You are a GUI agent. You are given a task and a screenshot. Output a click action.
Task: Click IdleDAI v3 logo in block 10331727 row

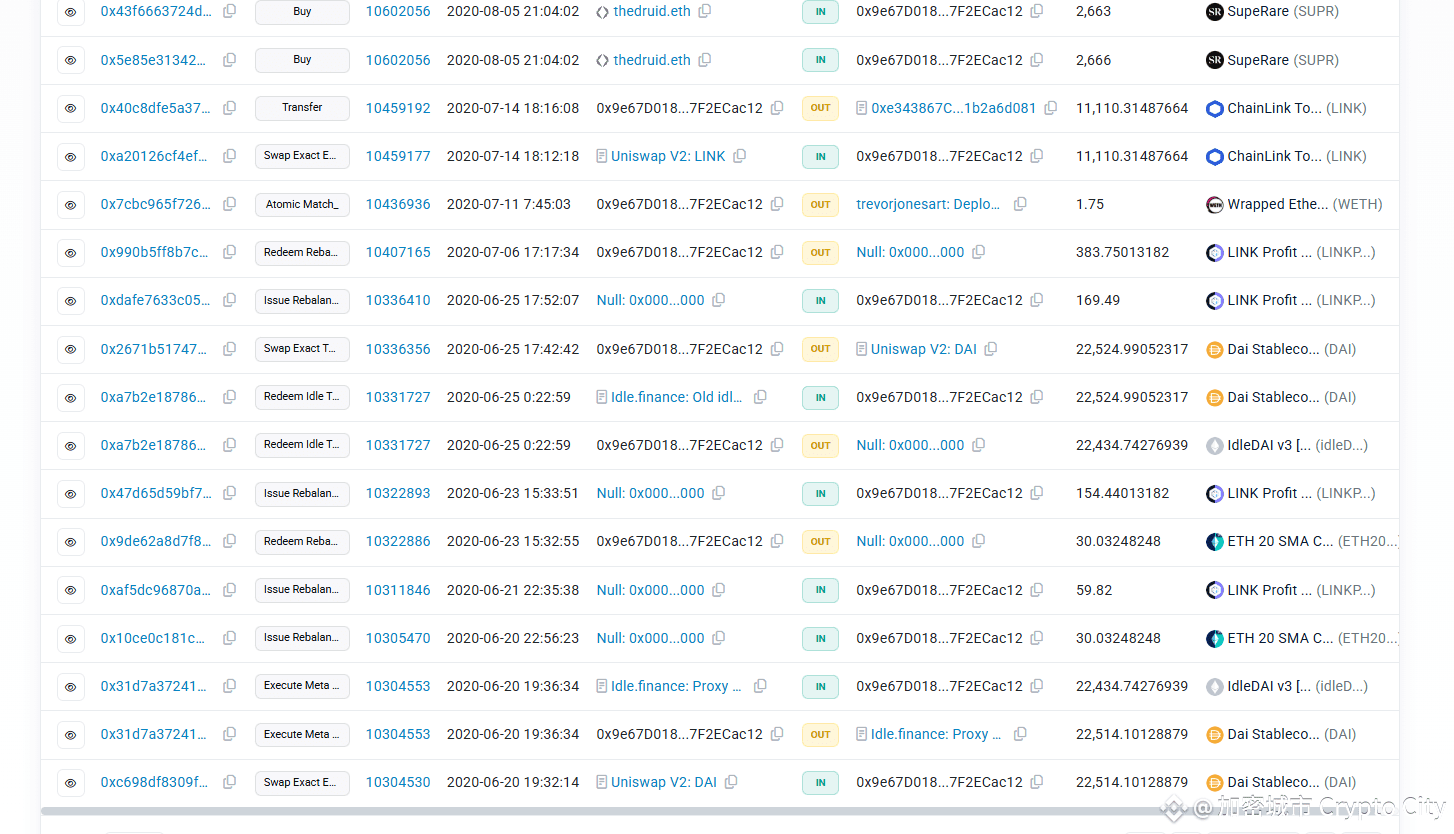pyautogui.click(x=1215, y=445)
